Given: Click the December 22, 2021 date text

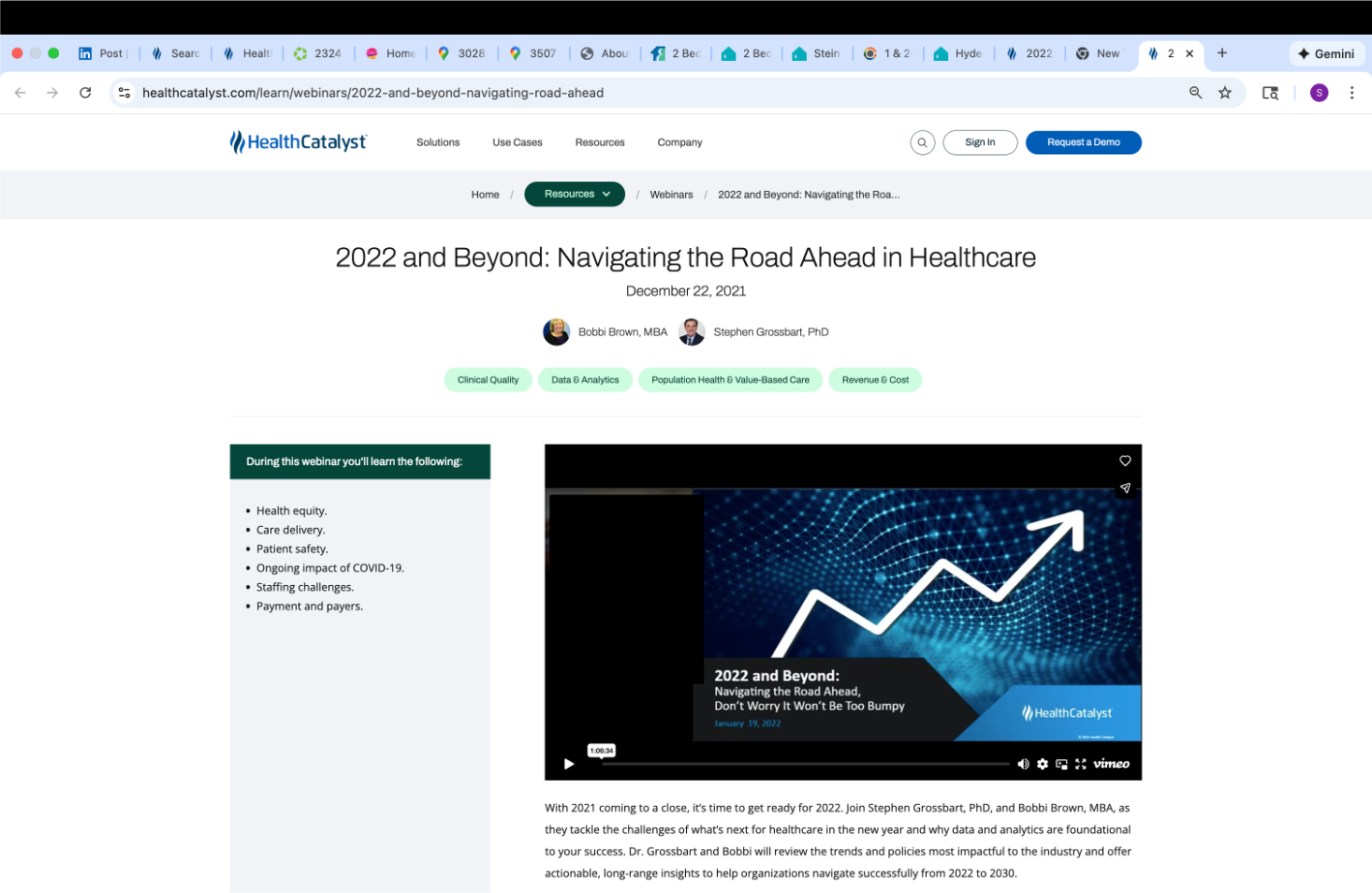Looking at the screenshot, I should coord(686,291).
